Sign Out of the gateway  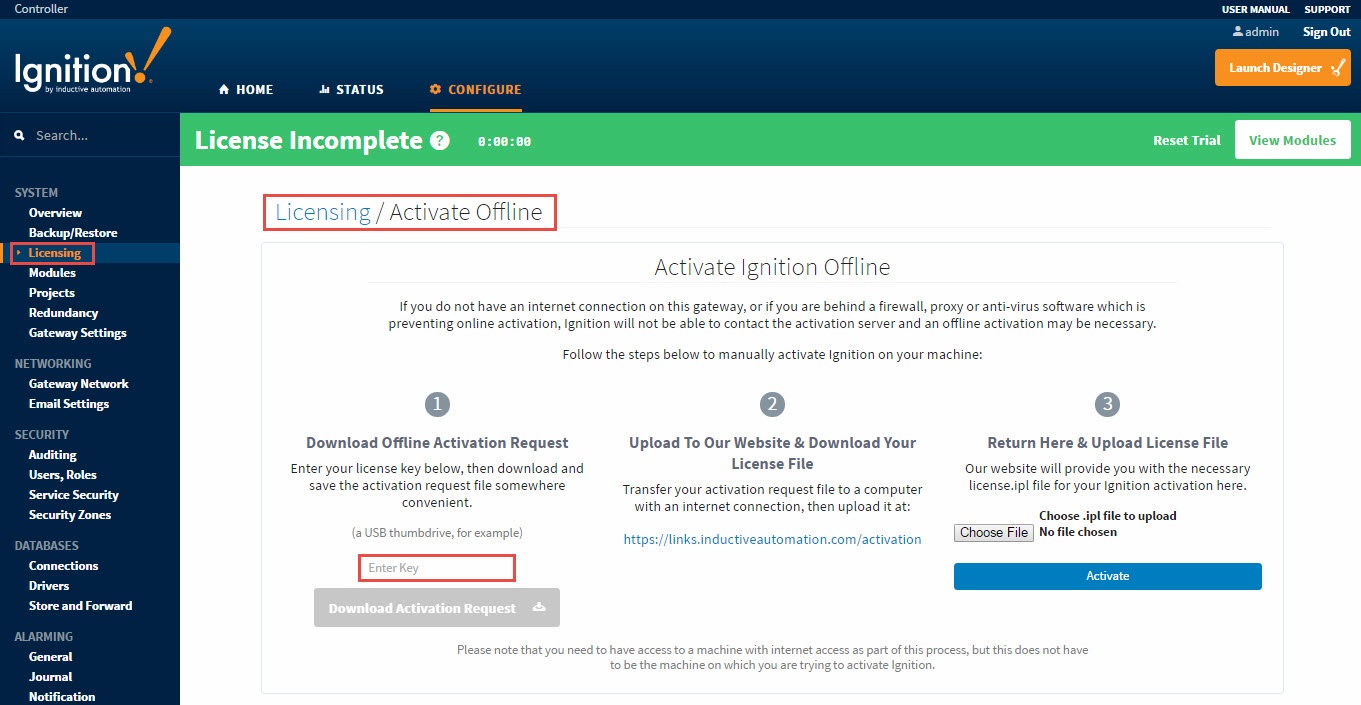[1325, 31]
